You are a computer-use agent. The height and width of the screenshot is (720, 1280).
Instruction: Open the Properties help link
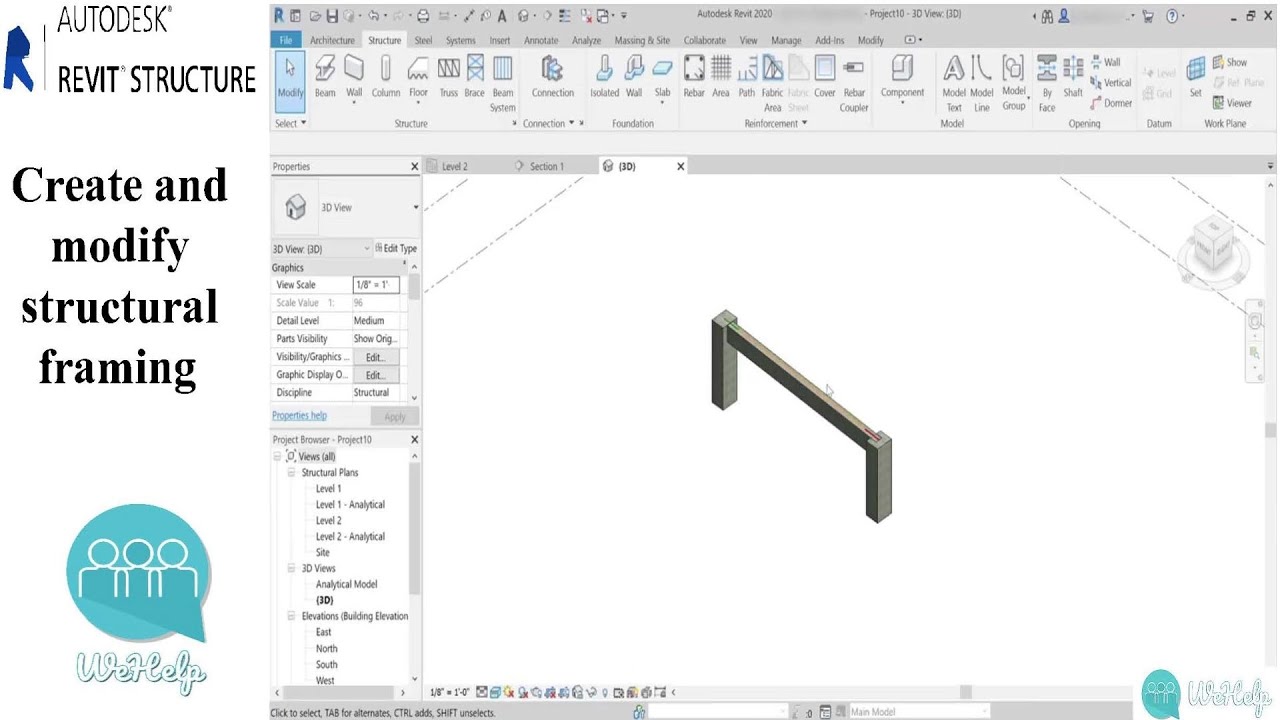[299, 415]
